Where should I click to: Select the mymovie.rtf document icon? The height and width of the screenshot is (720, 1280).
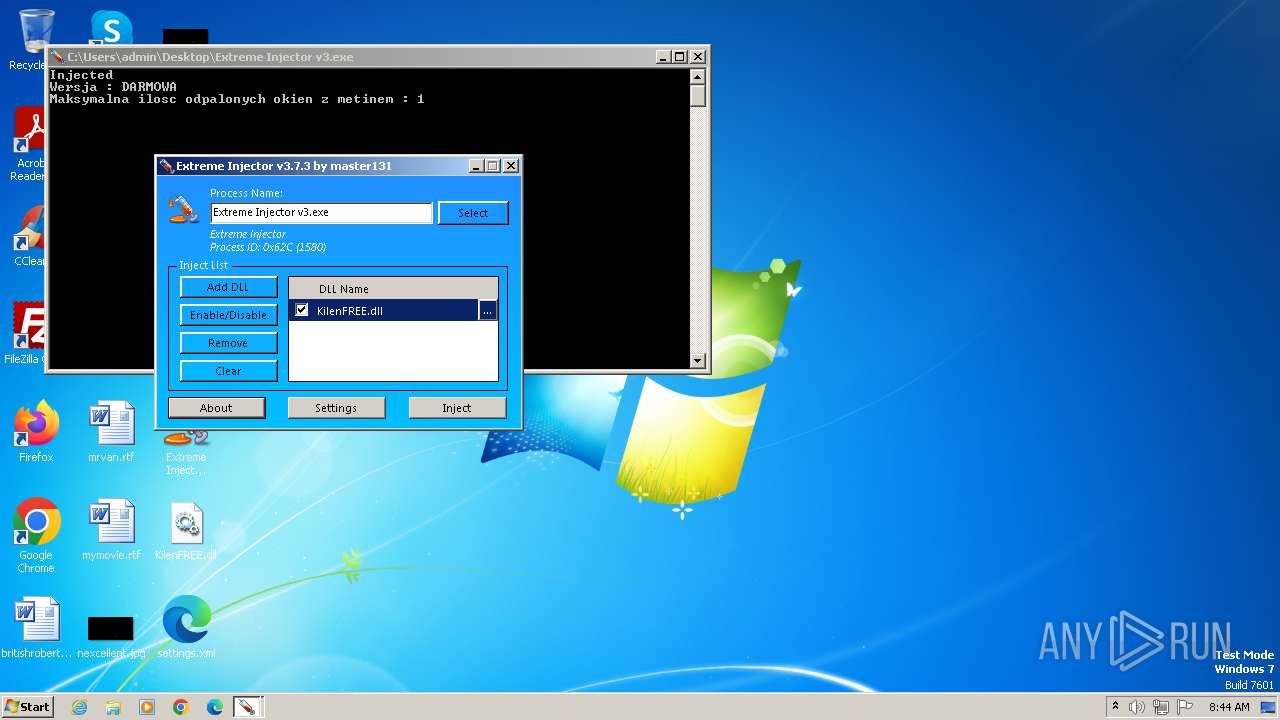(111, 530)
